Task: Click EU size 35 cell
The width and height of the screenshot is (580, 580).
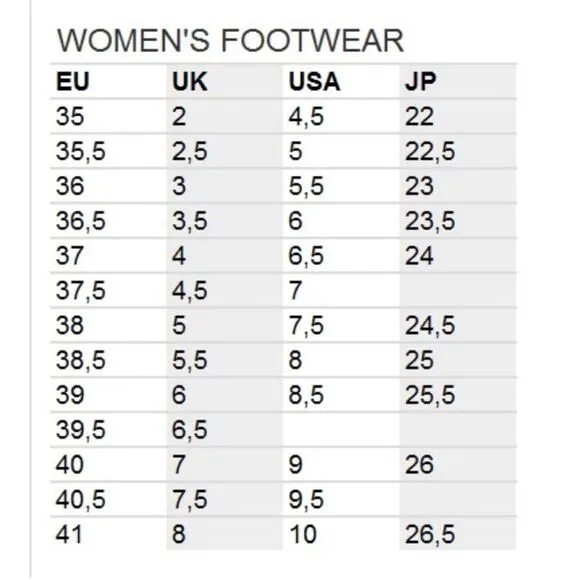Action: (x=109, y=116)
